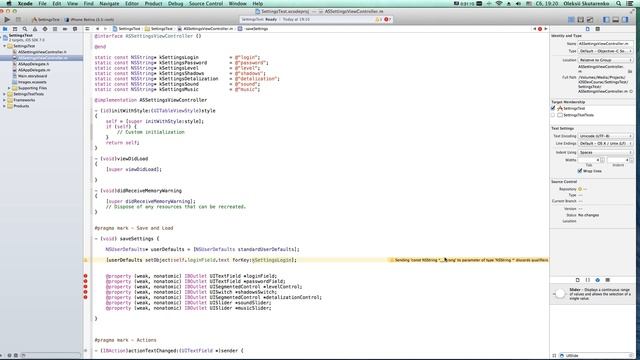The height and width of the screenshot is (360, 640).
Task: Click the Name field in Identity and Type
Action: 605,44
